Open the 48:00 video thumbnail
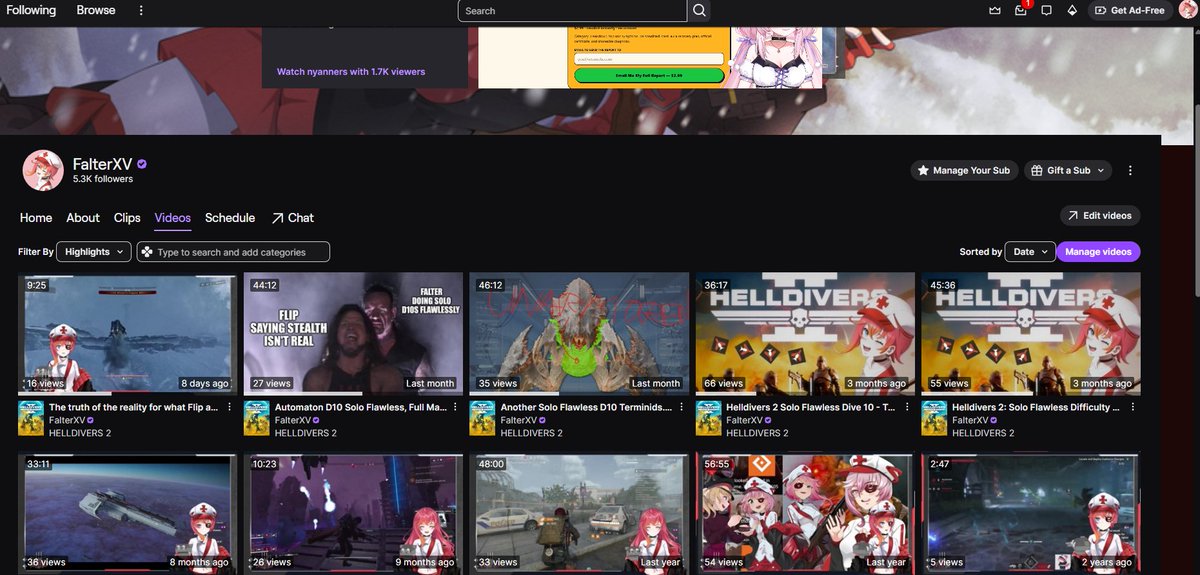The width and height of the screenshot is (1200, 575). click(x=579, y=514)
